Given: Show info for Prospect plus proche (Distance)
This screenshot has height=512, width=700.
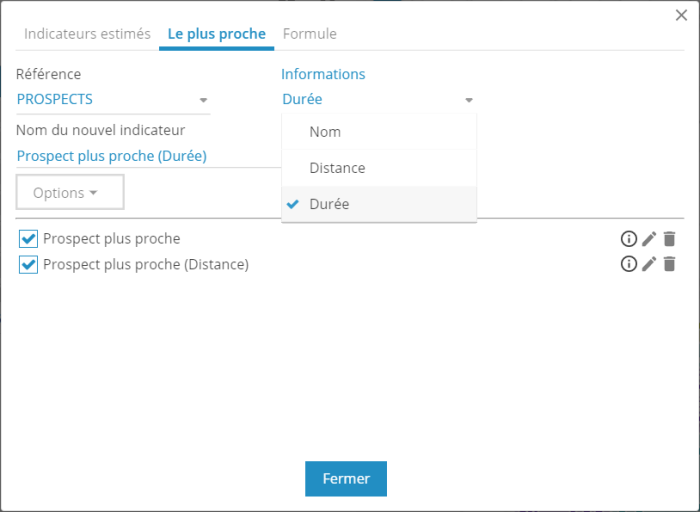Looking at the screenshot, I should (629, 264).
